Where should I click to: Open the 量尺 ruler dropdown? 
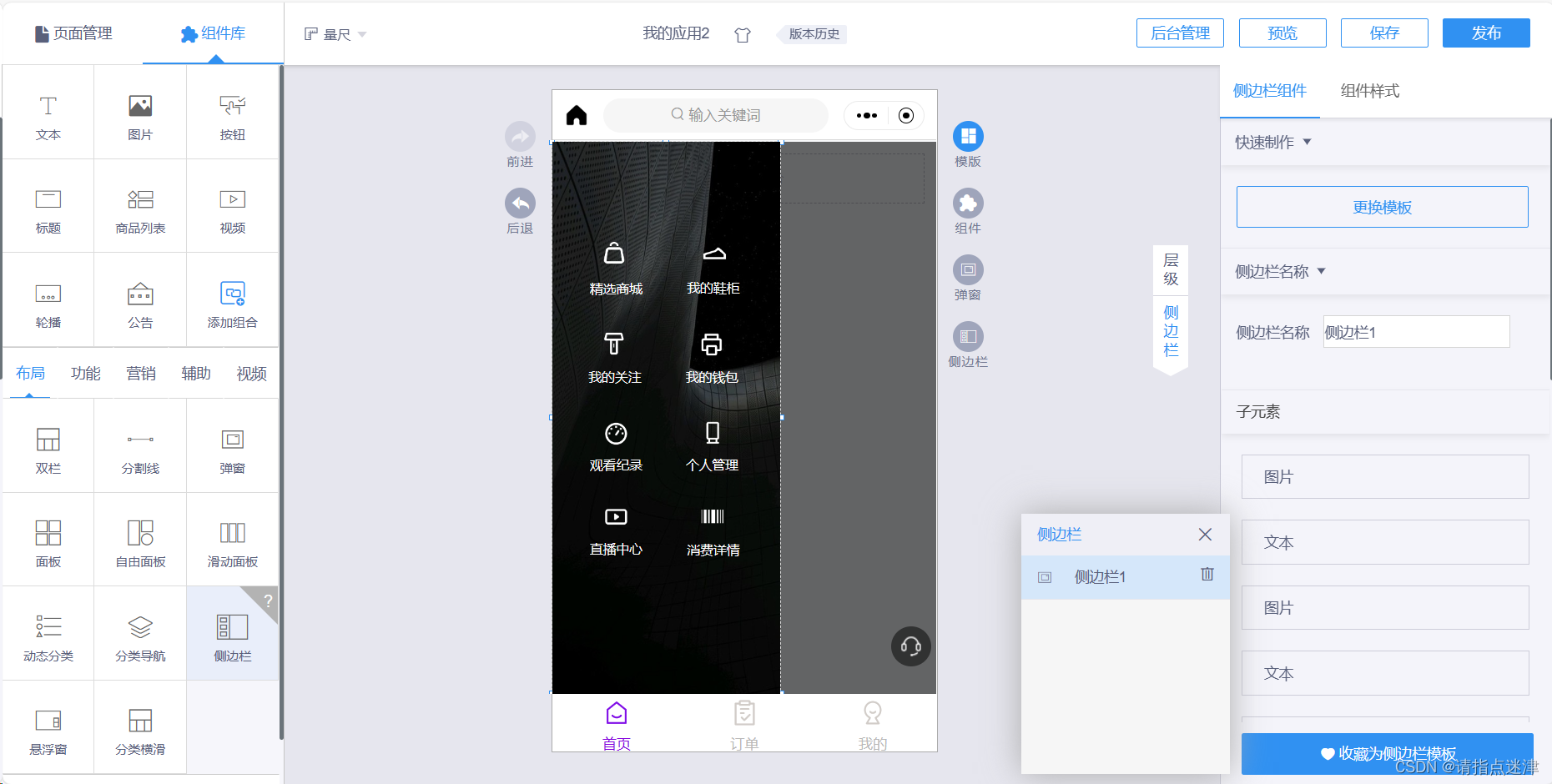(335, 34)
